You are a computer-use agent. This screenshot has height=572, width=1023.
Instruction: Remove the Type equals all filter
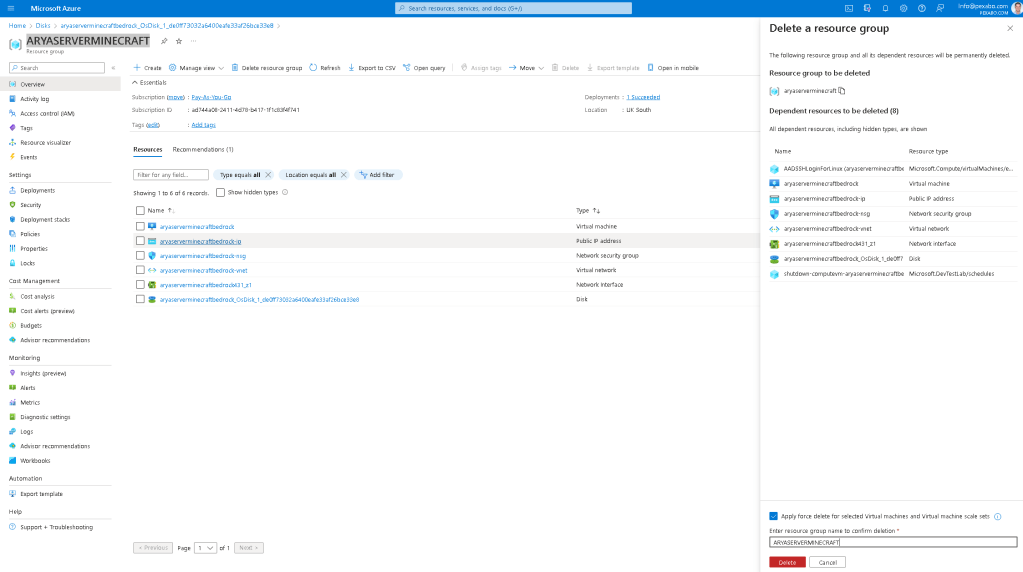pos(268,175)
